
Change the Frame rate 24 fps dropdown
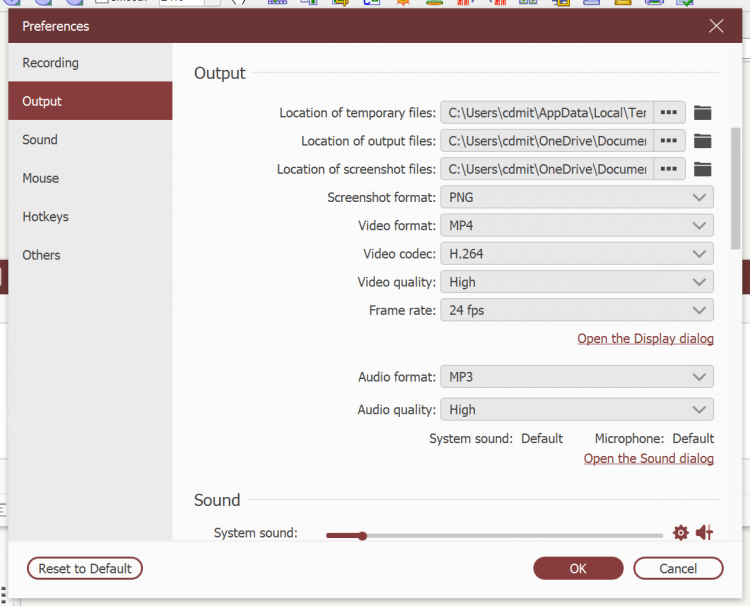[577, 310]
